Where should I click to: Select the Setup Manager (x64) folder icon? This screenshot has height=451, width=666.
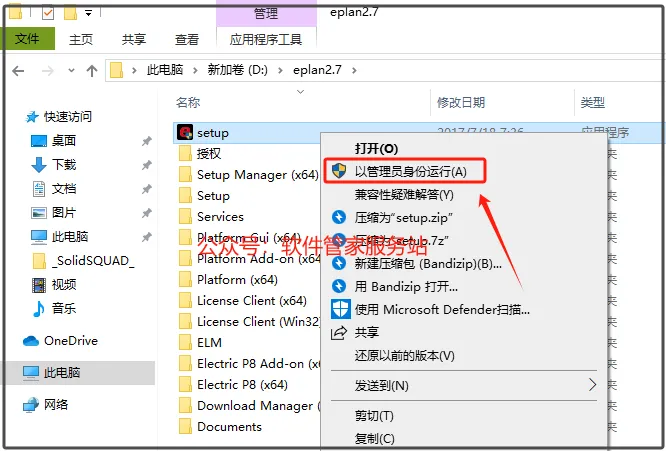pyautogui.click(x=185, y=175)
